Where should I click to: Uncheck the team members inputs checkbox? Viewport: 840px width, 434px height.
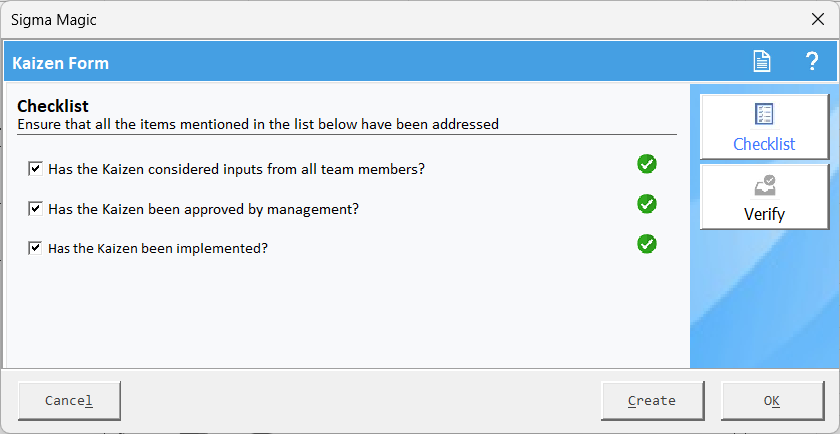[x=35, y=169]
